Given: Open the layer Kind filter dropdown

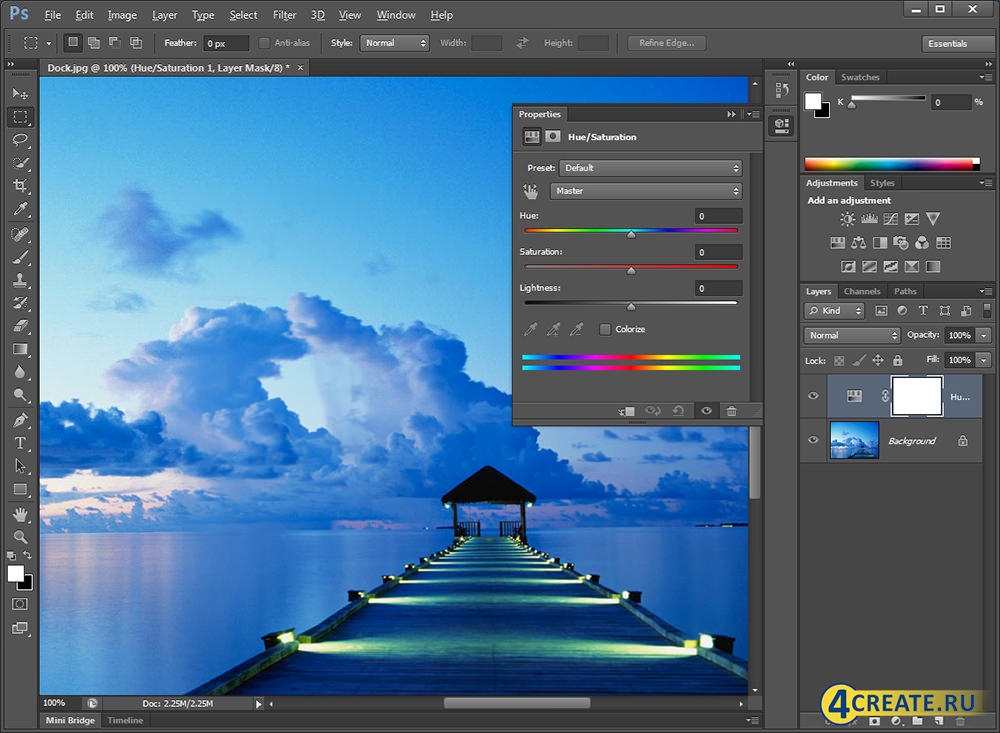Looking at the screenshot, I should click(834, 311).
